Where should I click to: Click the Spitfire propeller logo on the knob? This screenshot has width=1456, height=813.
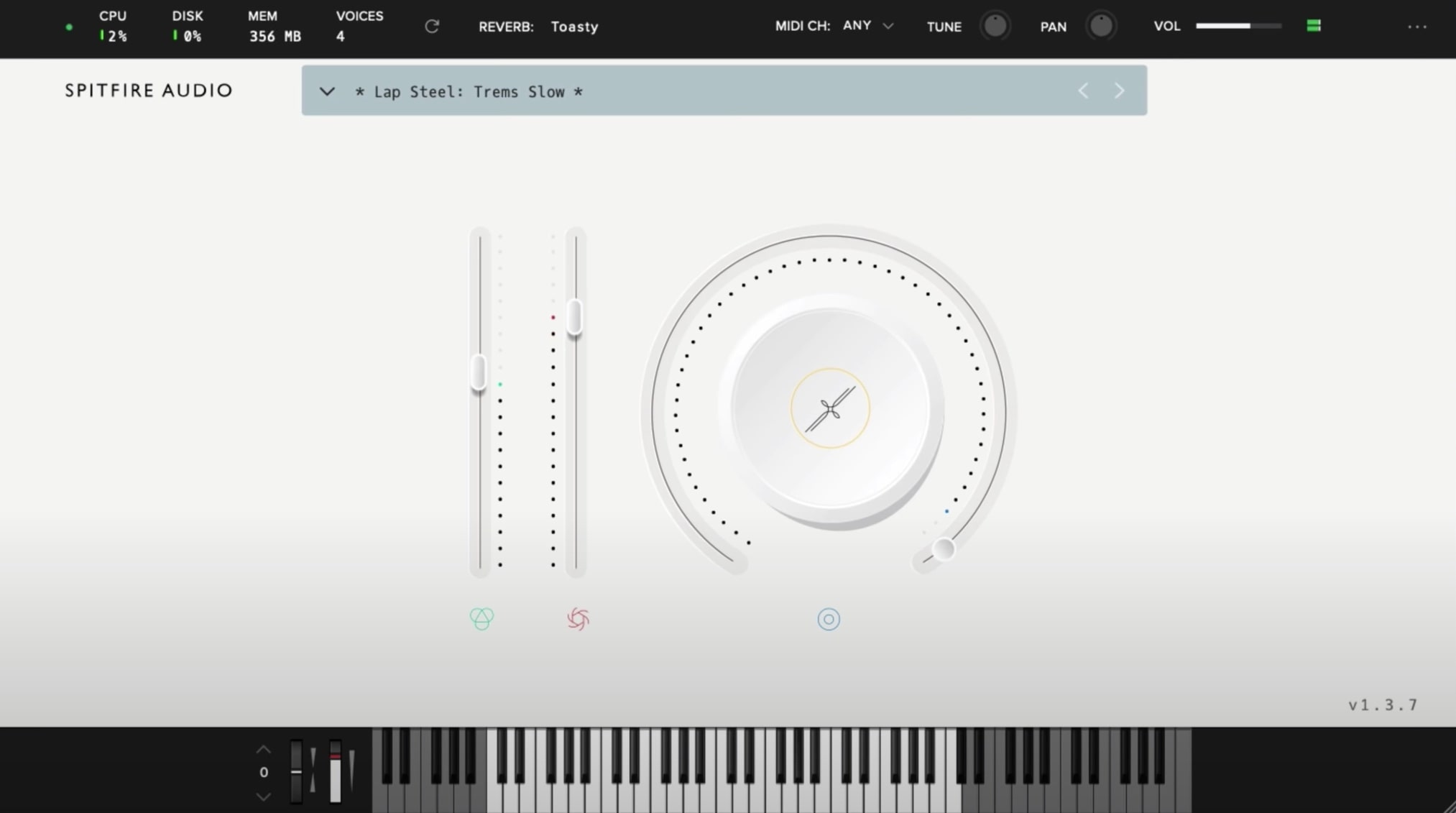point(830,409)
